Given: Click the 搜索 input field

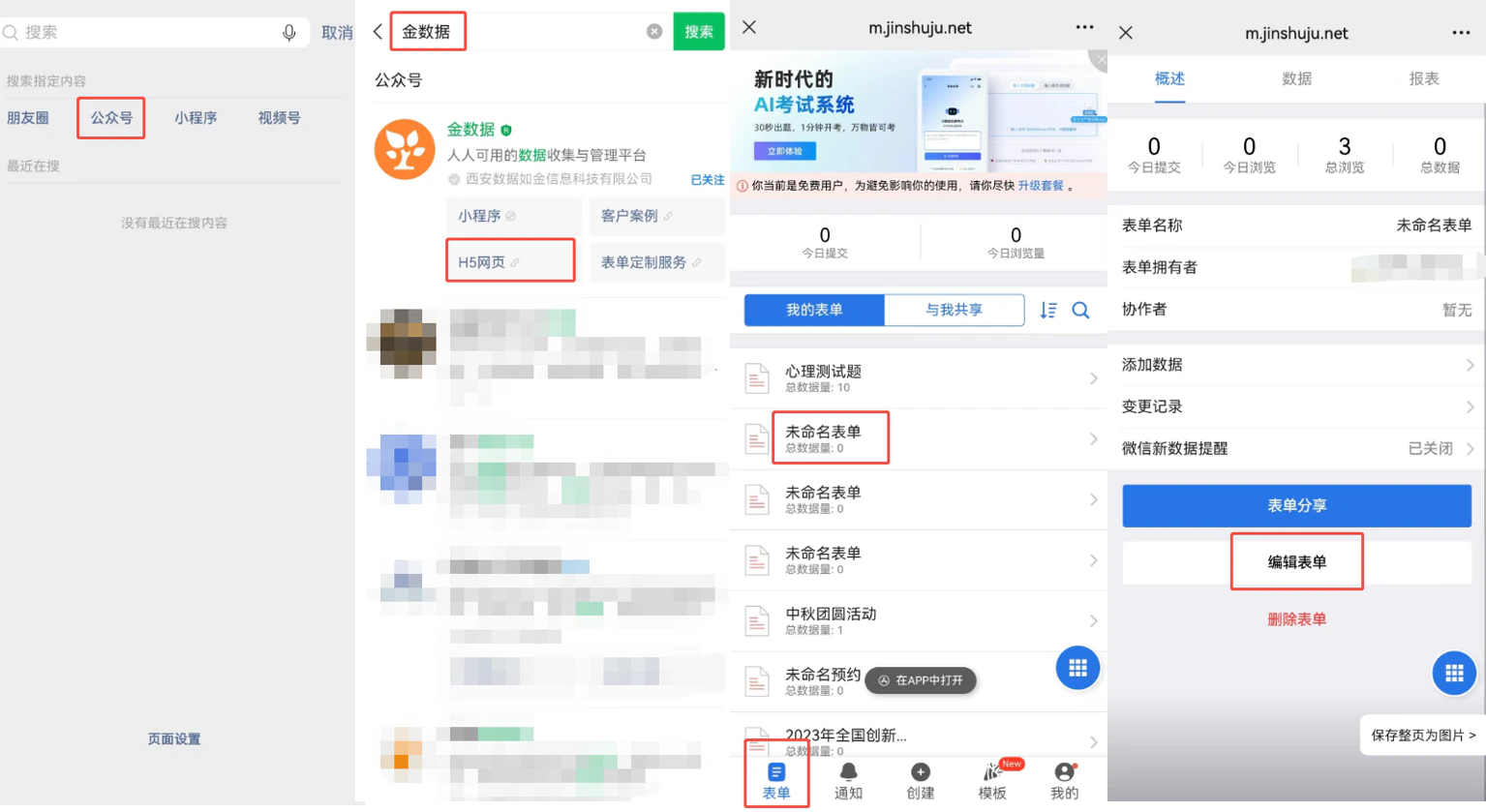Looking at the screenshot, I should click(155, 33).
